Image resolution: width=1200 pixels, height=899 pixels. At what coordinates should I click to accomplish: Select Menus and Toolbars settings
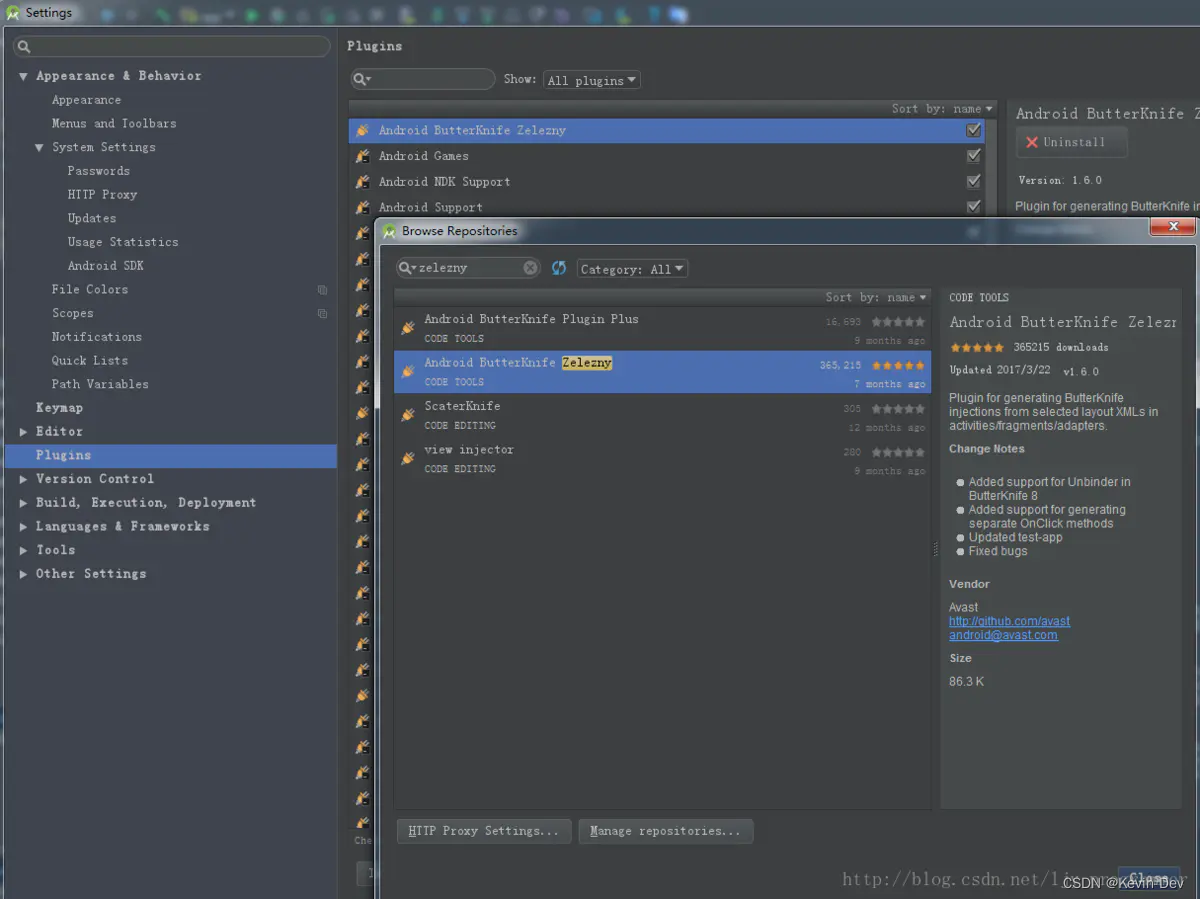coord(114,123)
